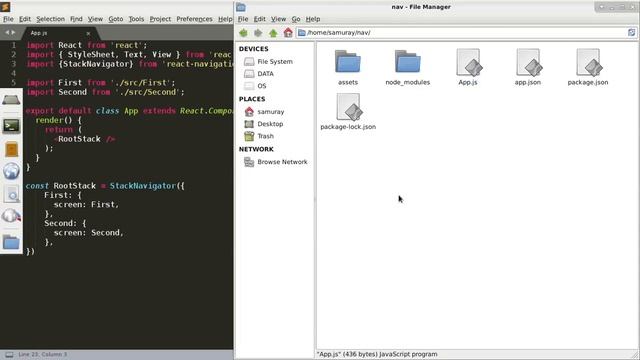Select the app.json file icon
Screen dimensions: 640x360
click(x=528, y=62)
